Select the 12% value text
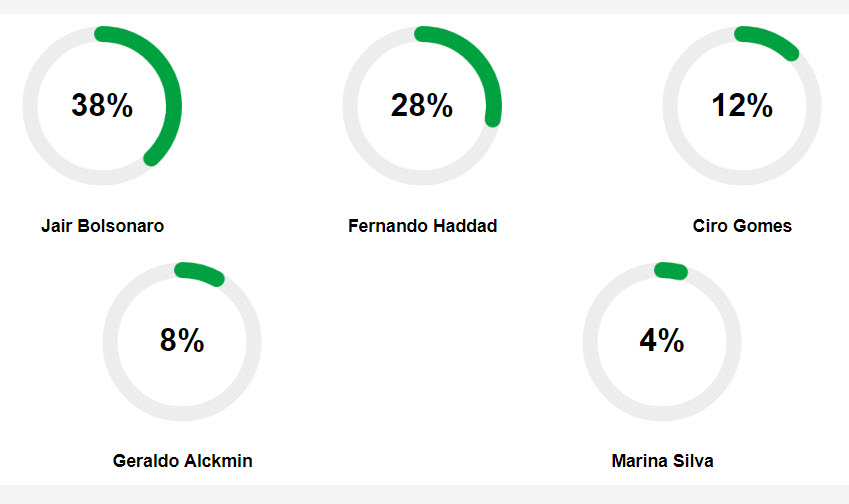Viewport: 849px width, 504px height. tap(742, 105)
